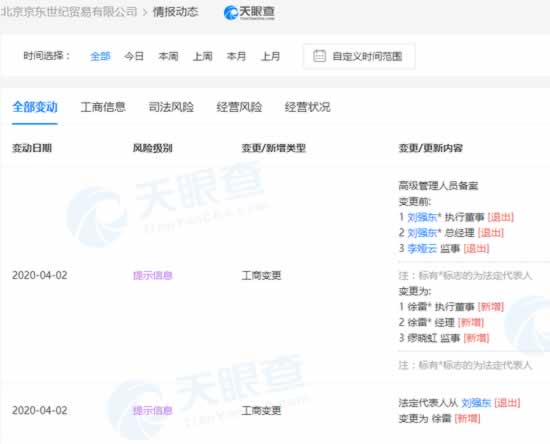The width and height of the screenshot is (550, 444).
Task: Switch to 工商信息 tab
Action: tap(103, 107)
